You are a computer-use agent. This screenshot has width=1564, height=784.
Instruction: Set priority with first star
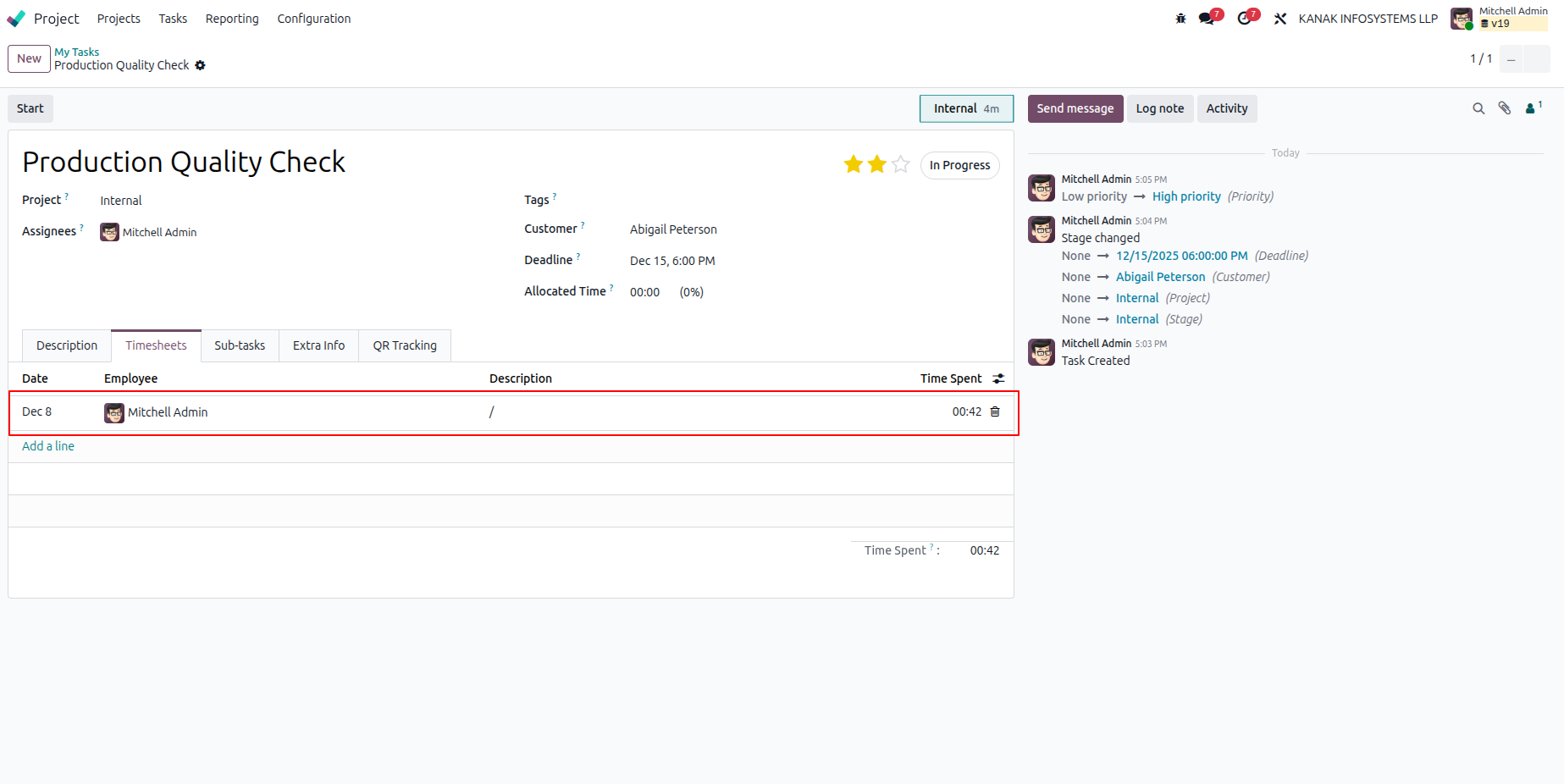[x=854, y=164]
